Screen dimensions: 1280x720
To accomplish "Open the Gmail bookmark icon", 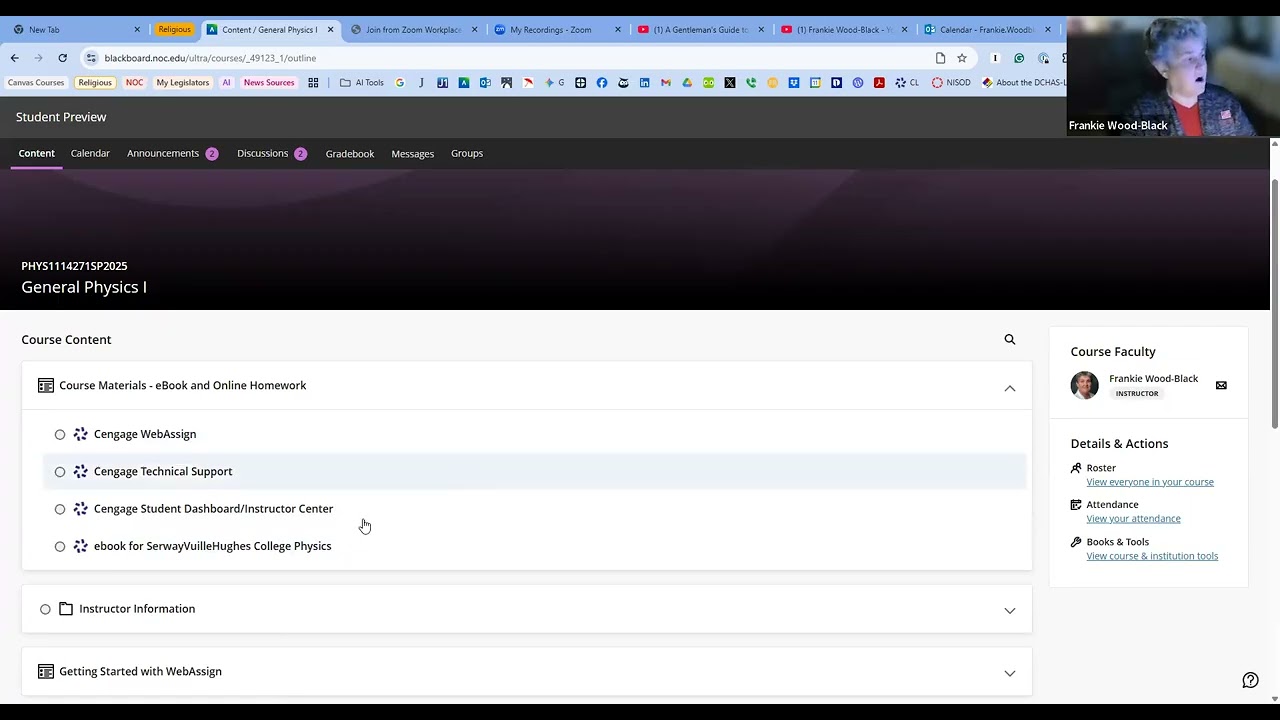I will (666, 83).
